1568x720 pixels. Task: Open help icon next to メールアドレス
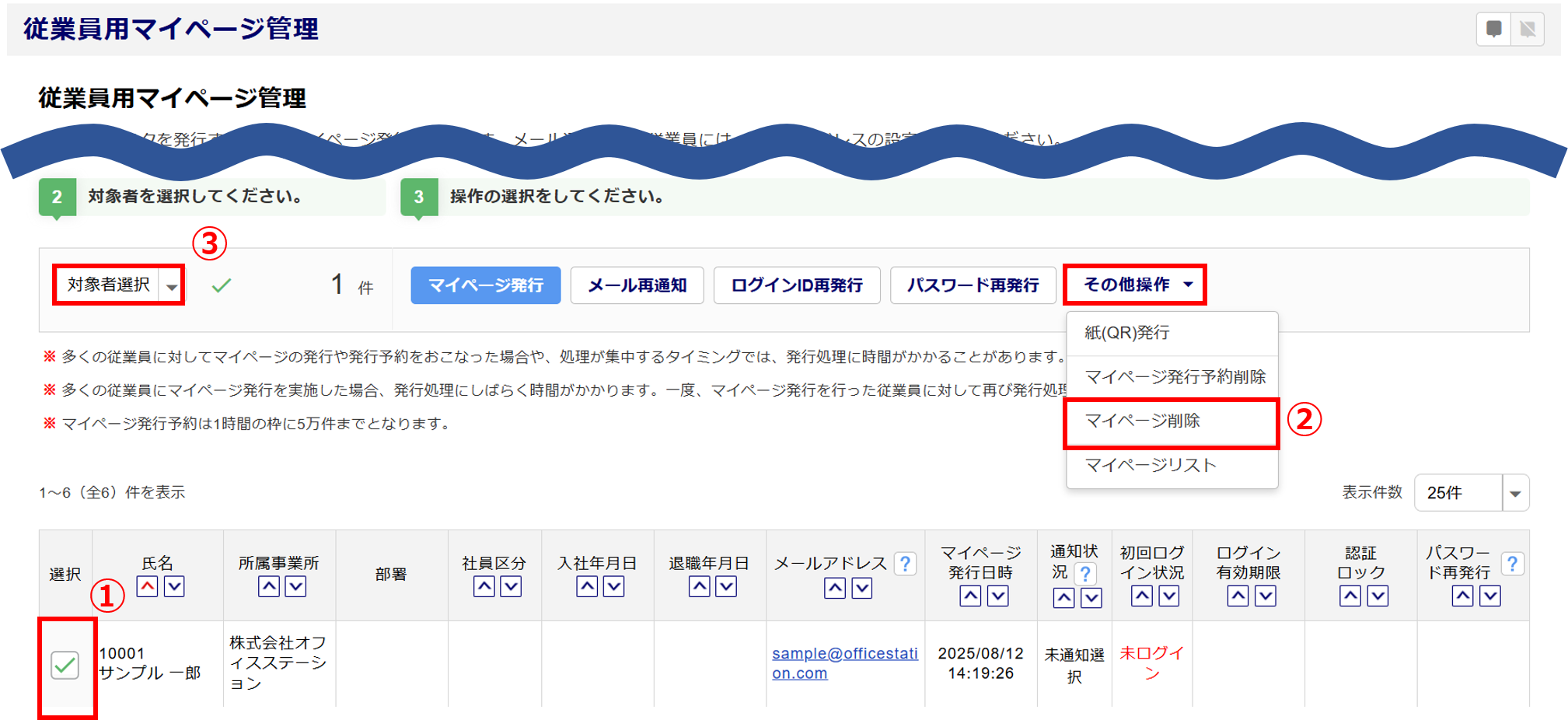coord(905,564)
